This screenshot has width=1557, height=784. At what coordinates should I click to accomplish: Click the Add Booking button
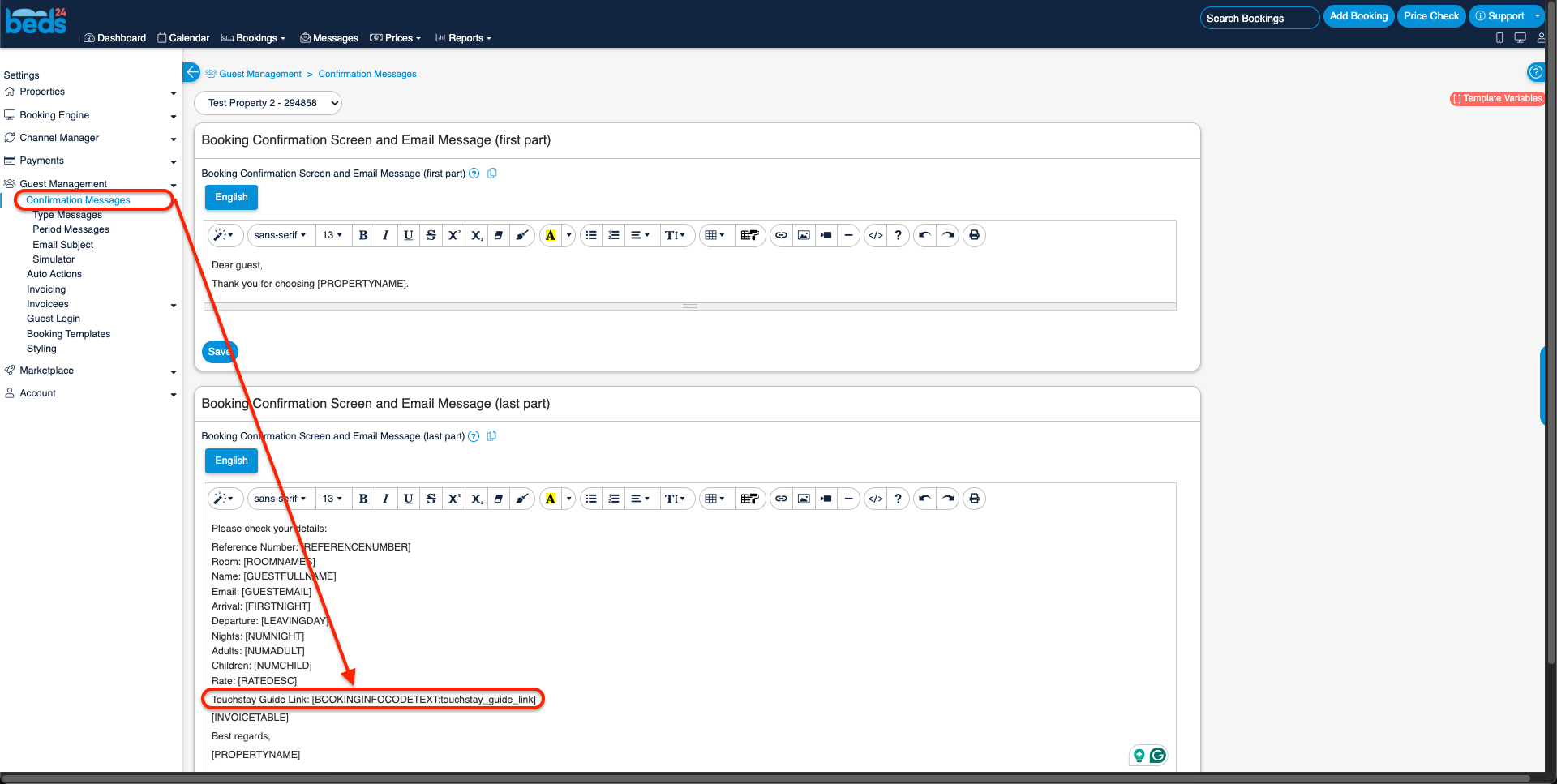1358,16
